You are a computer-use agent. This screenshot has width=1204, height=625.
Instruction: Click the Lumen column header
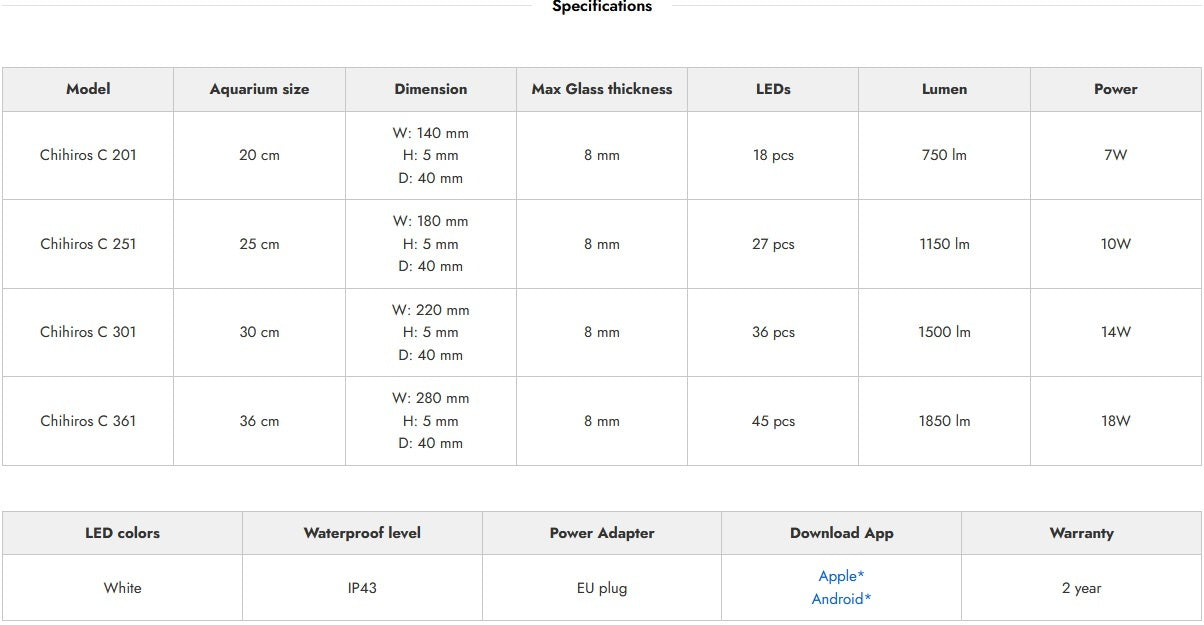(944, 89)
